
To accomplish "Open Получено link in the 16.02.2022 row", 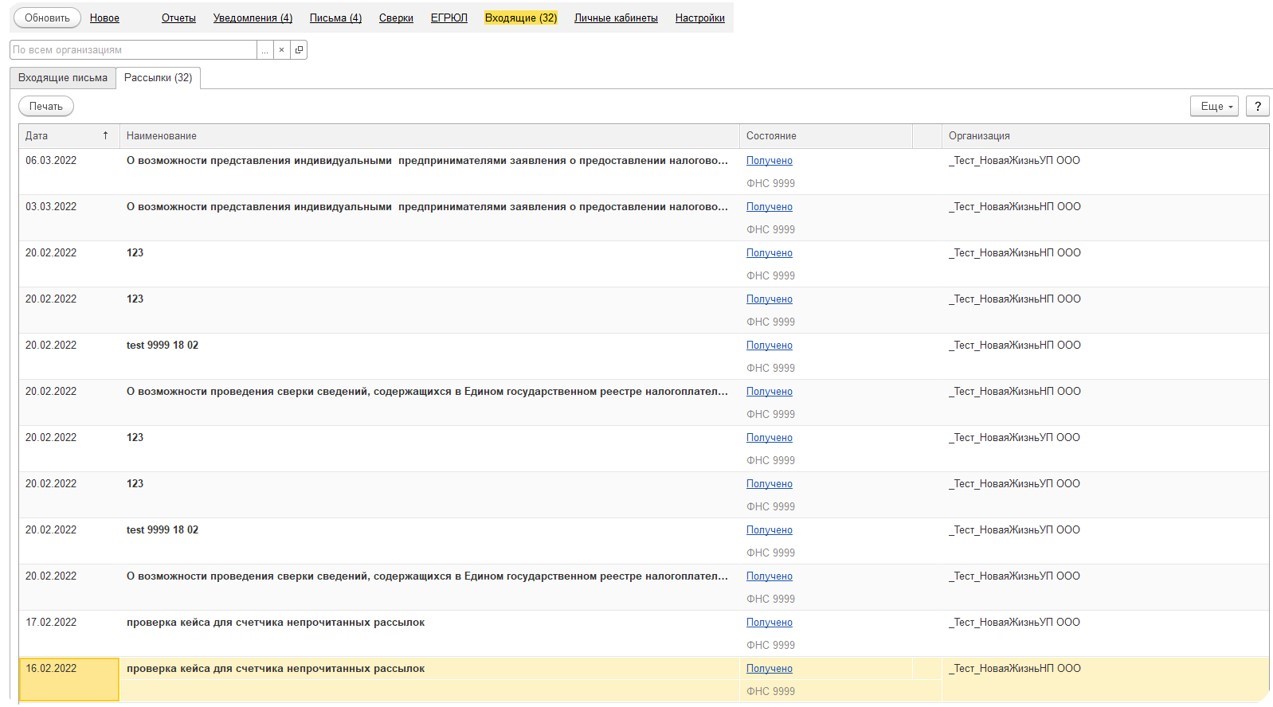I will click(769, 669).
